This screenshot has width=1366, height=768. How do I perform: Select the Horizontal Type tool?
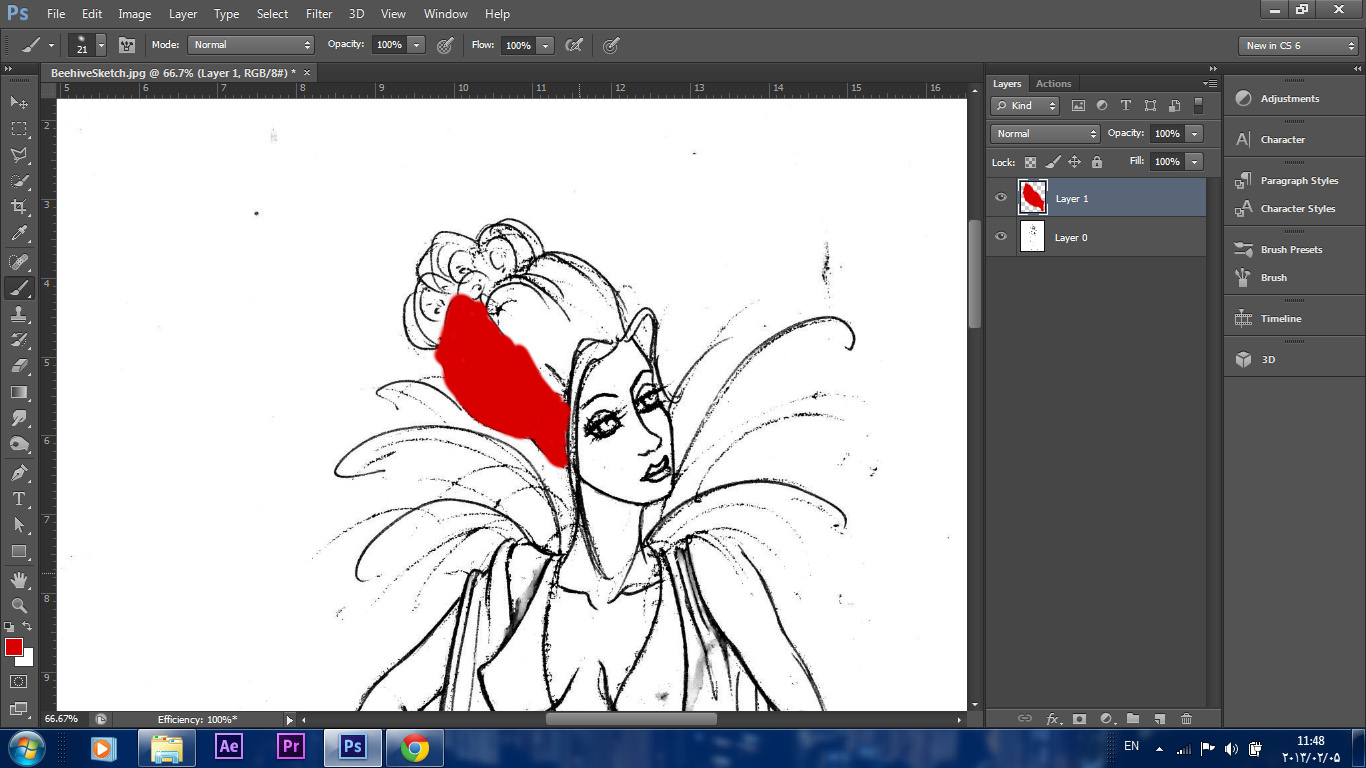[19, 499]
